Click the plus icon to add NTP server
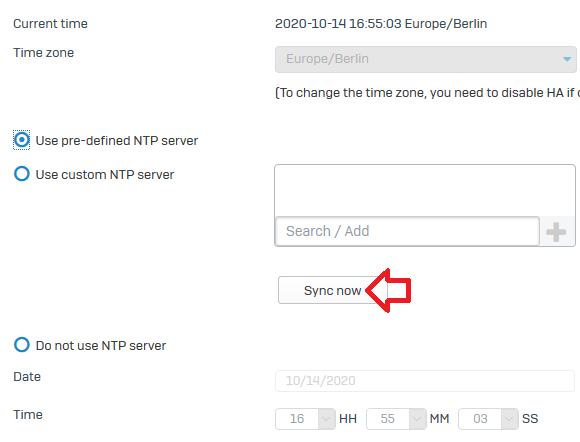 [x=556, y=232]
